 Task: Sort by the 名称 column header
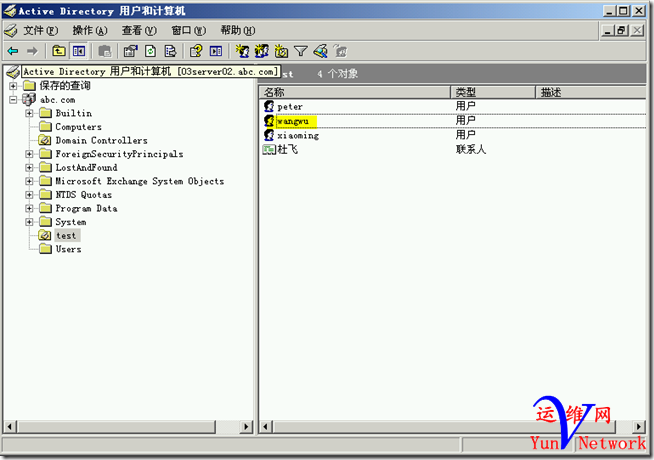(x=355, y=92)
